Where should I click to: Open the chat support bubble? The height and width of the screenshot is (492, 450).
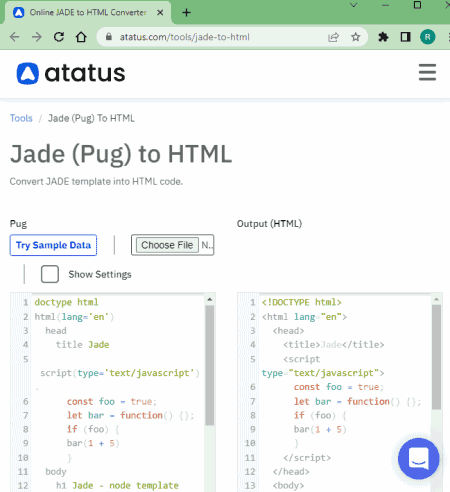[x=419, y=459]
